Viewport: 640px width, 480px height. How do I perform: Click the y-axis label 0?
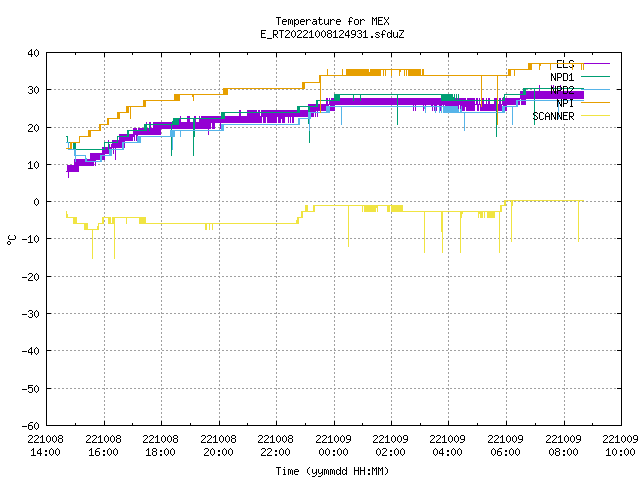[x=37, y=202]
